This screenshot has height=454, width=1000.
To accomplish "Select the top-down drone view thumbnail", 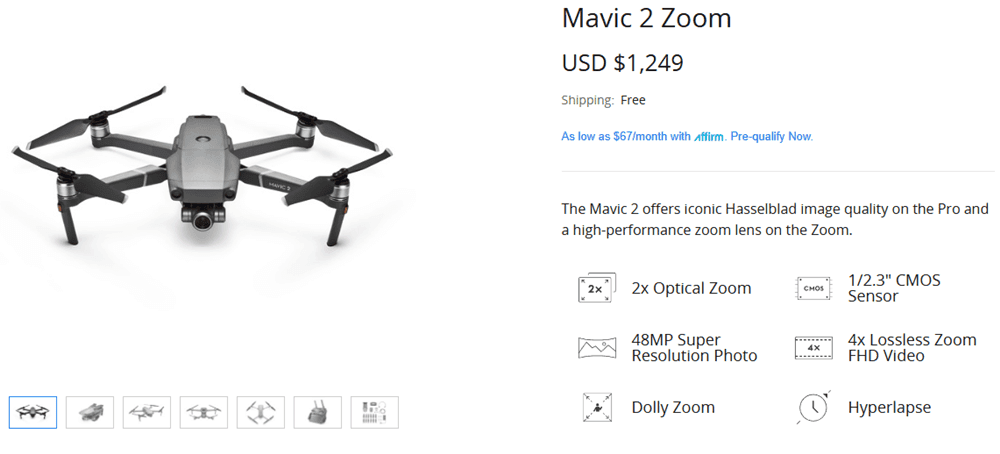I will (261, 412).
